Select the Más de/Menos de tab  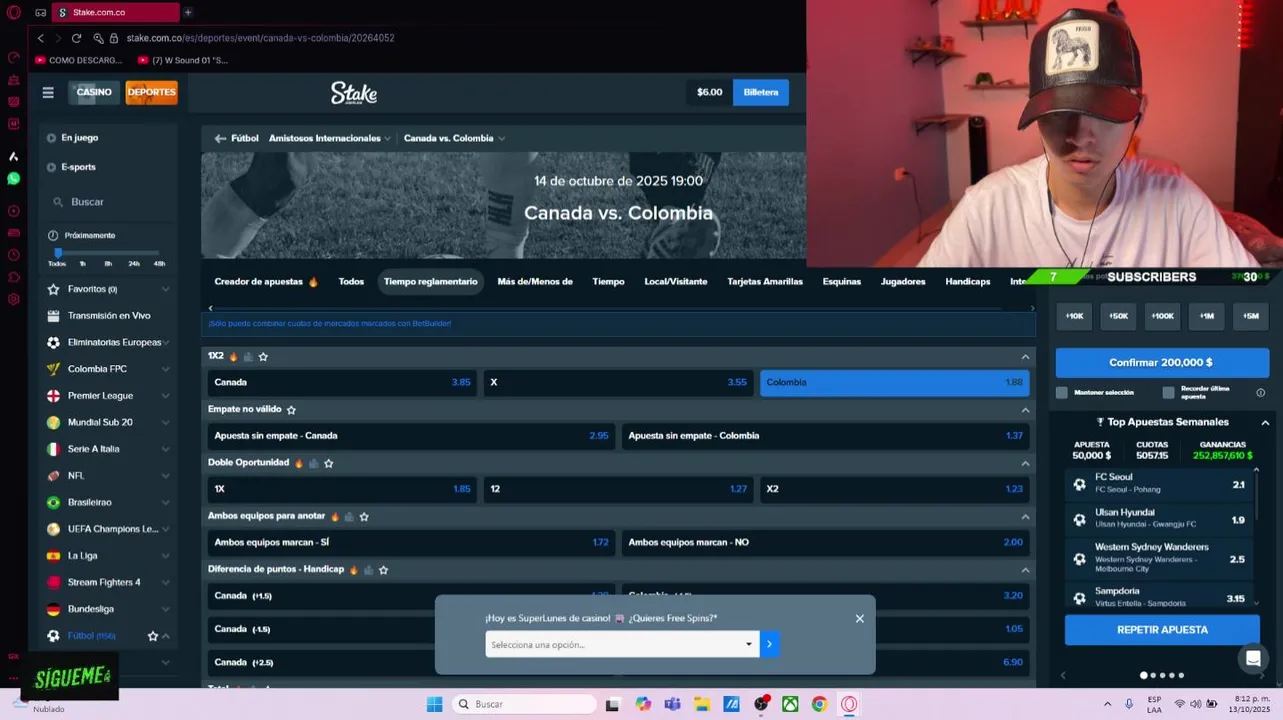tap(535, 282)
